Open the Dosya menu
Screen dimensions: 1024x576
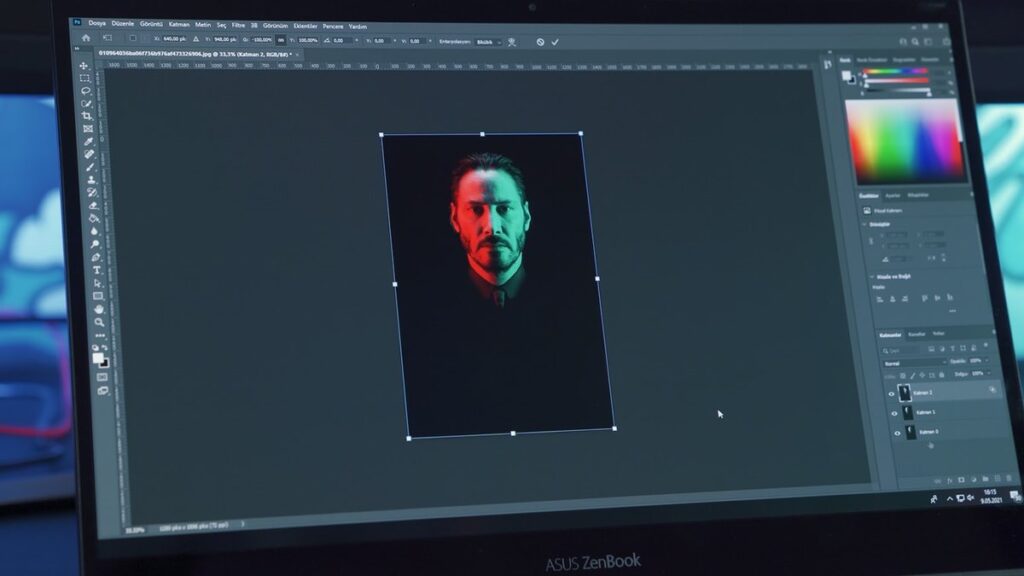(97, 23)
